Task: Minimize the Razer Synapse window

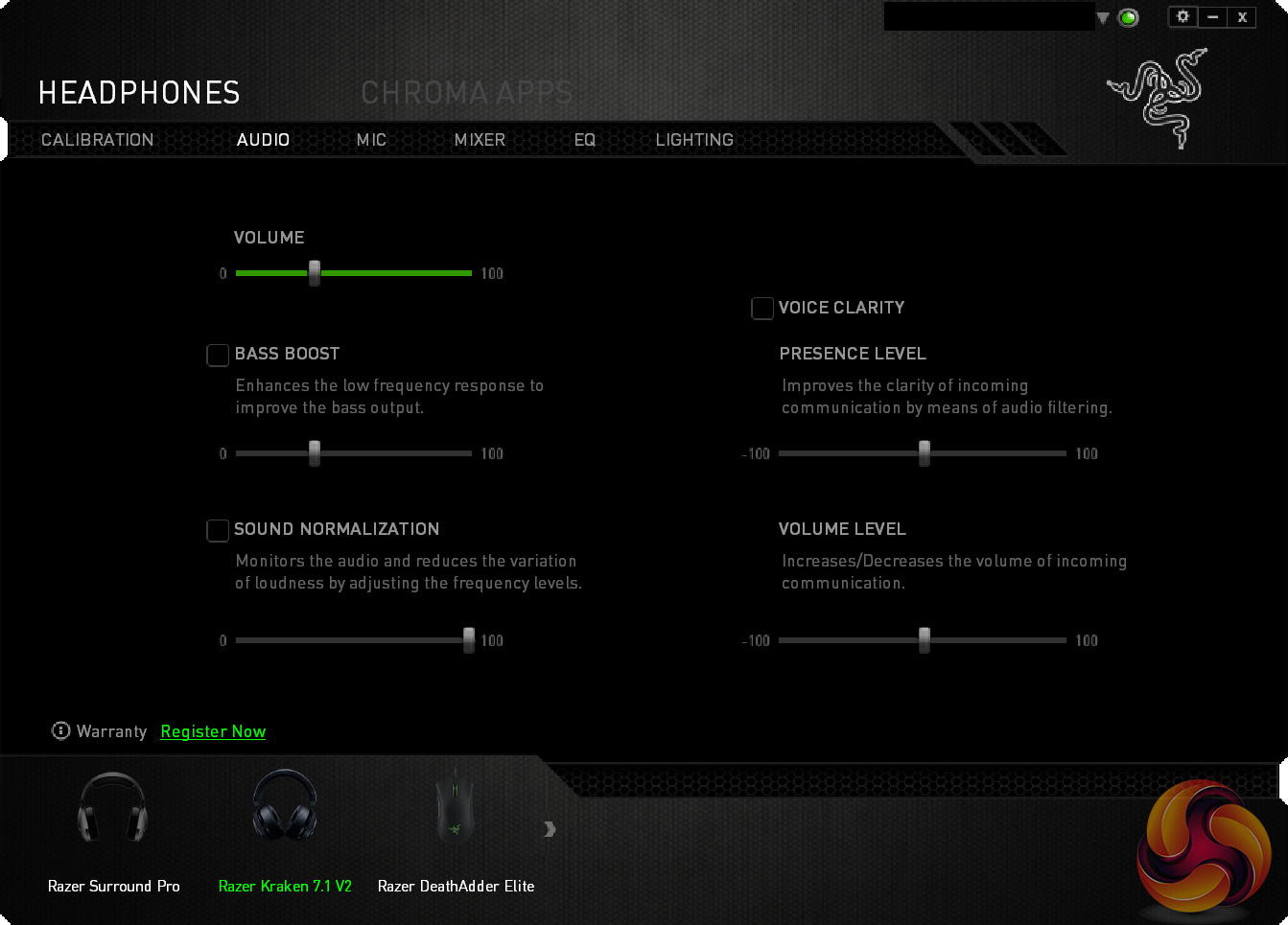Action: (x=1213, y=16)
